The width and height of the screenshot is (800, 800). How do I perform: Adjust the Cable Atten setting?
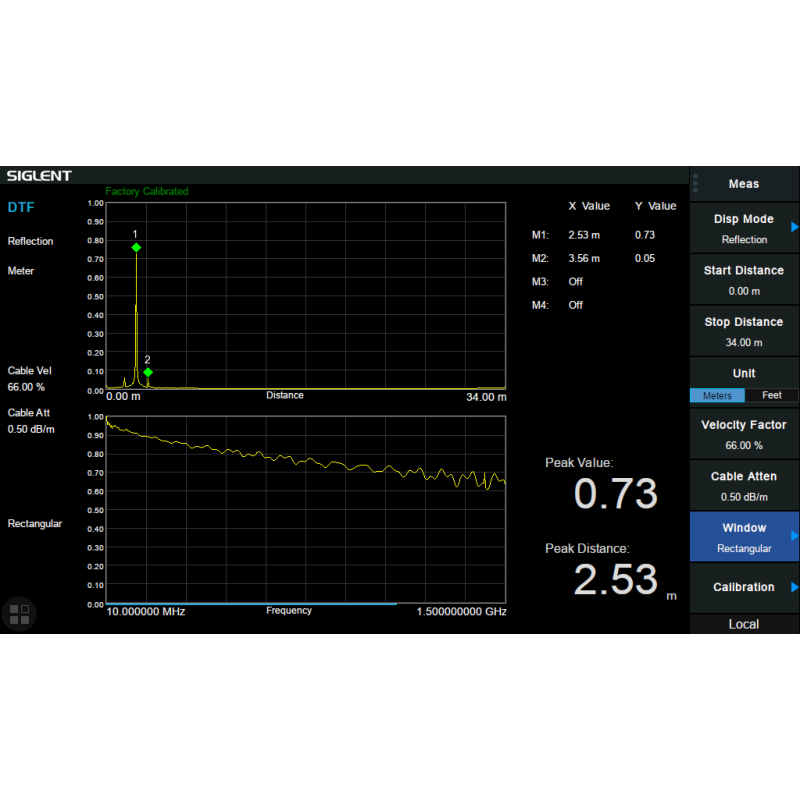pos(744,486)
